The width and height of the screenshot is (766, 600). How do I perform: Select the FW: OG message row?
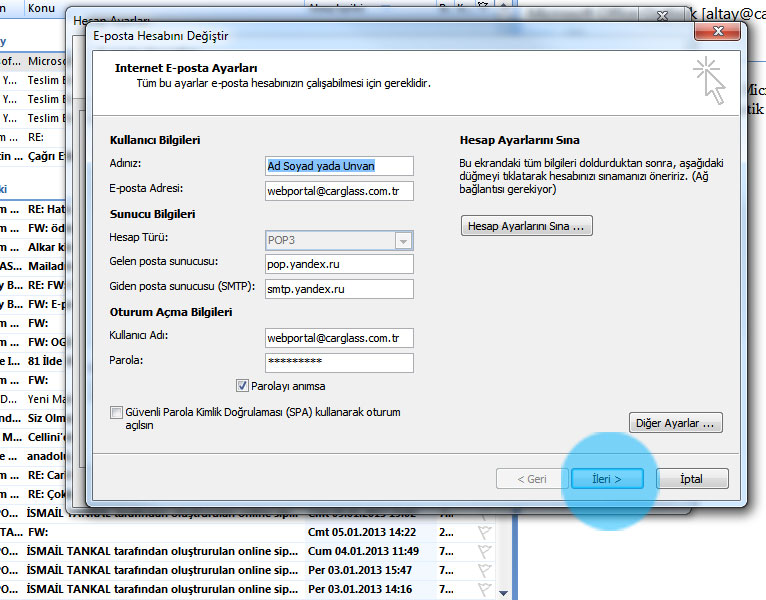tap(33, 342)
